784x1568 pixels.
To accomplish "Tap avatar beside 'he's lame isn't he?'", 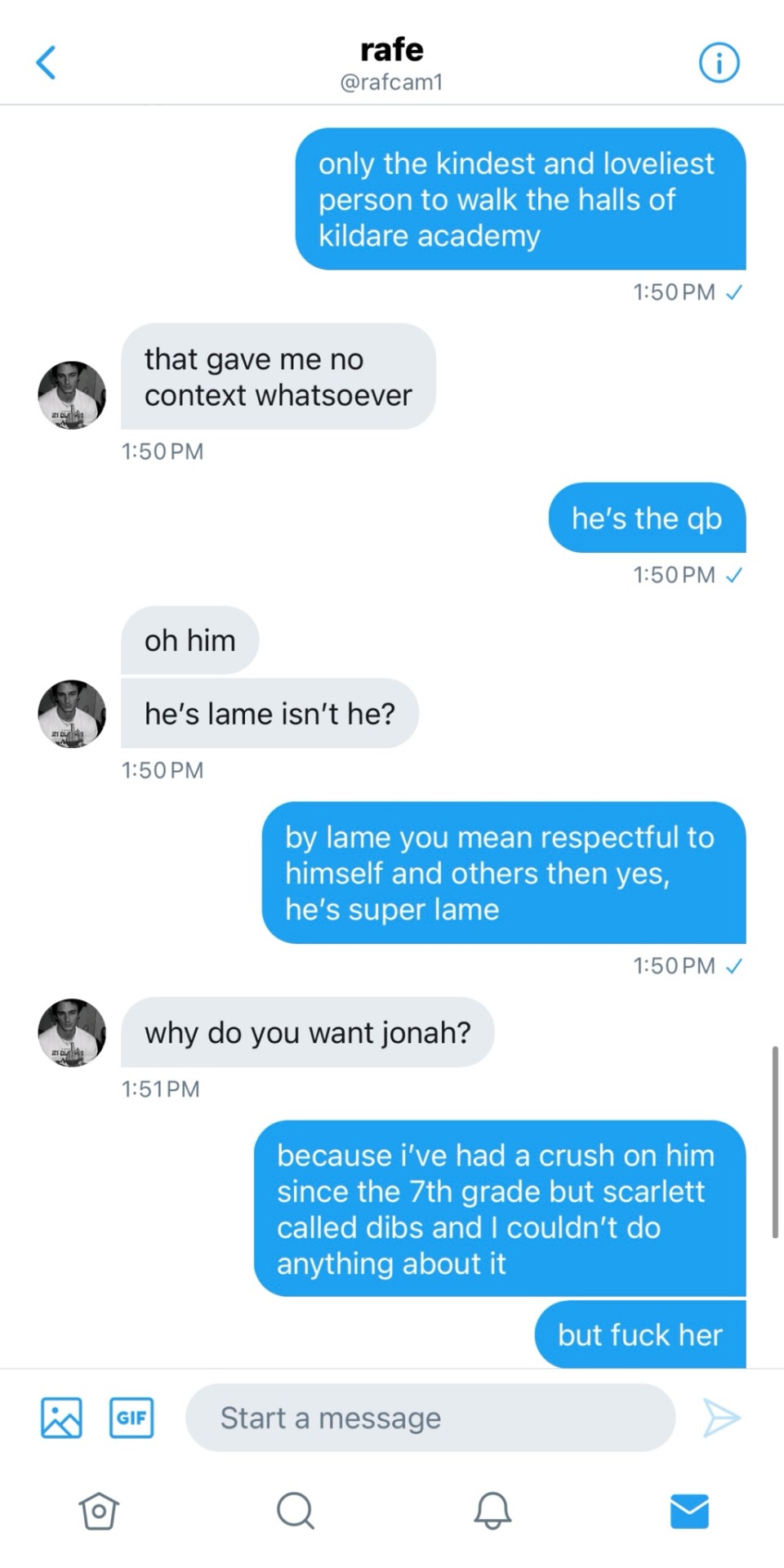I will [72, 714].
